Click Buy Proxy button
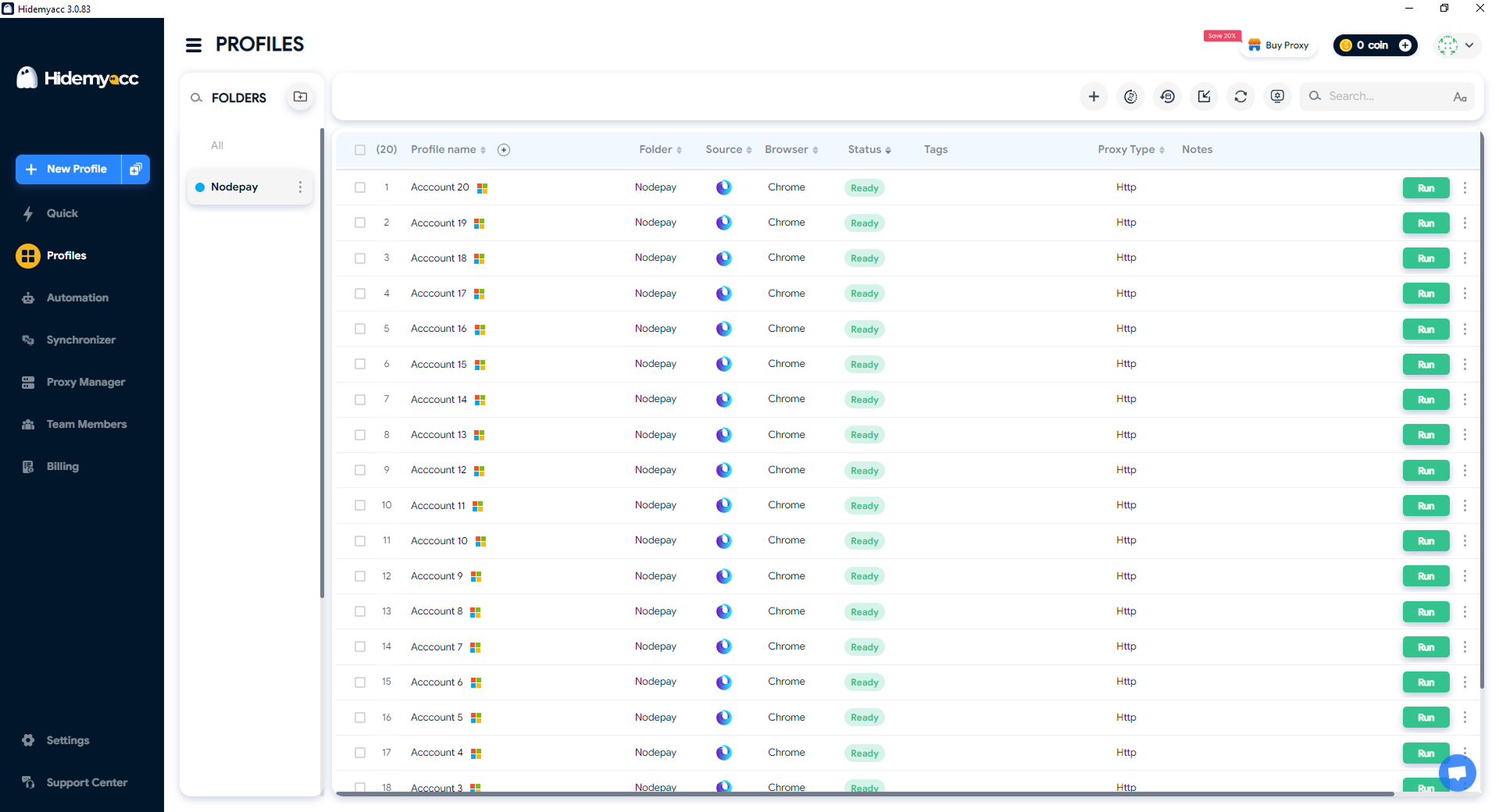 [x=1278, y=45]
